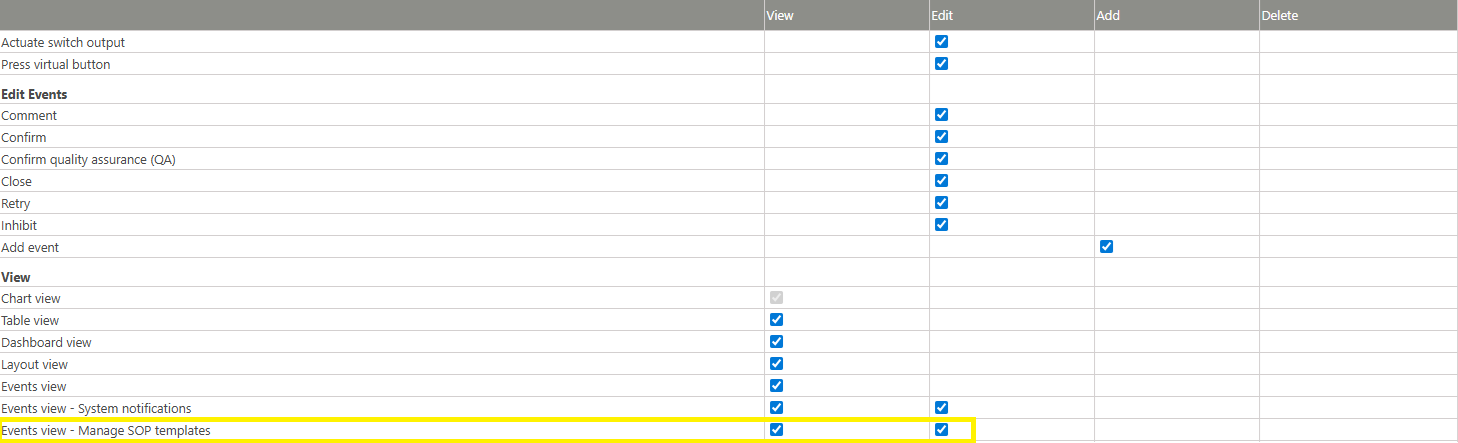Screen dimensions: 1458x443
Task: Uncheck View for Manage SOP templates
Action: pos(777,430)
